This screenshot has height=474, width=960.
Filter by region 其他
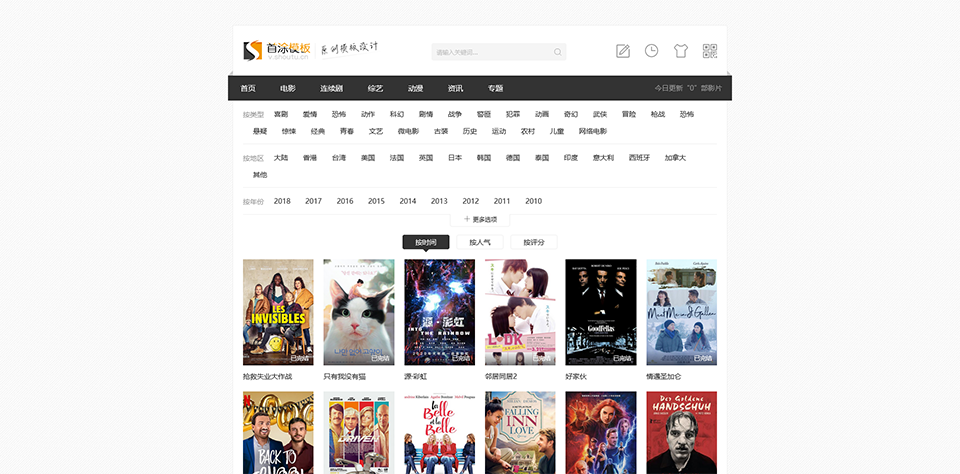tap(260, 175)
